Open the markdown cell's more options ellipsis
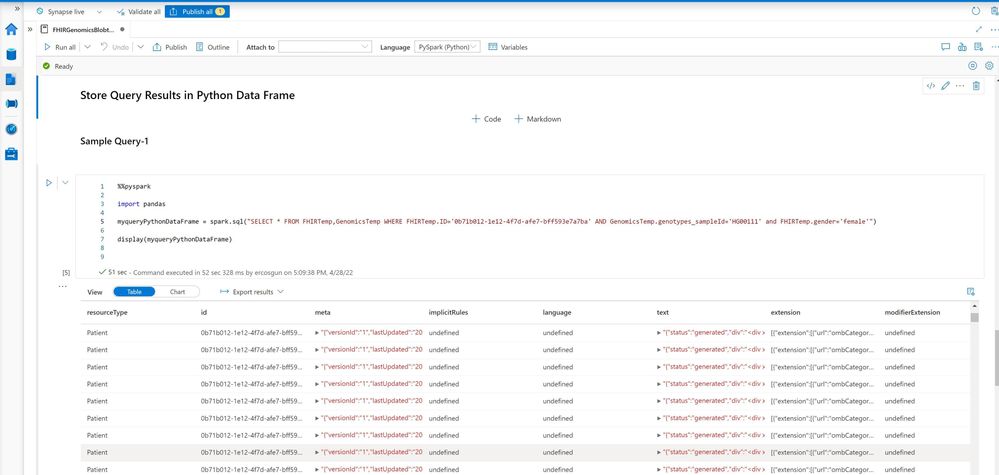The width and height of the screenshot is (999, 475). tap(960, 86)
